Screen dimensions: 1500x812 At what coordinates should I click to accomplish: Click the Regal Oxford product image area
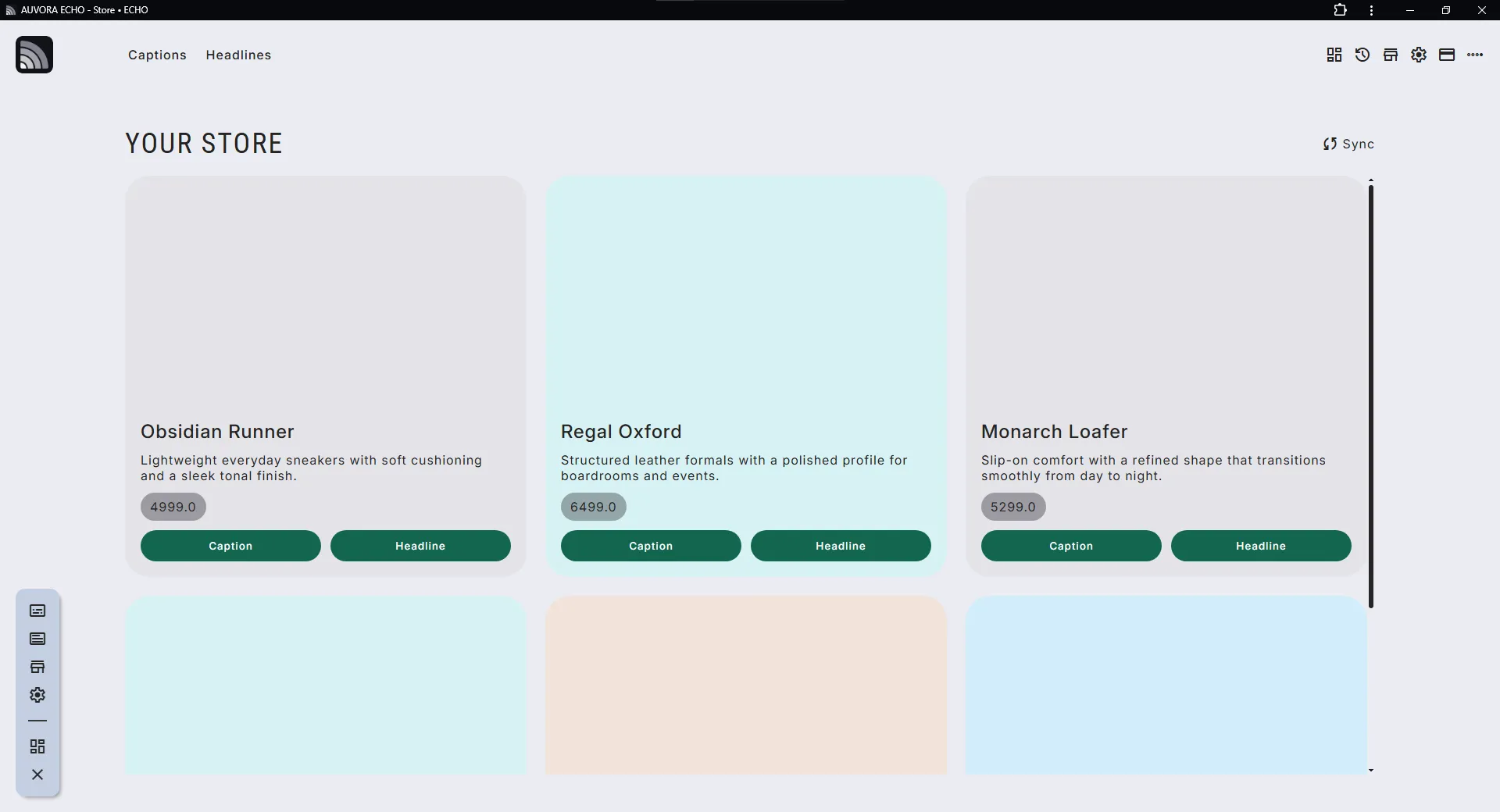point(746,294)
